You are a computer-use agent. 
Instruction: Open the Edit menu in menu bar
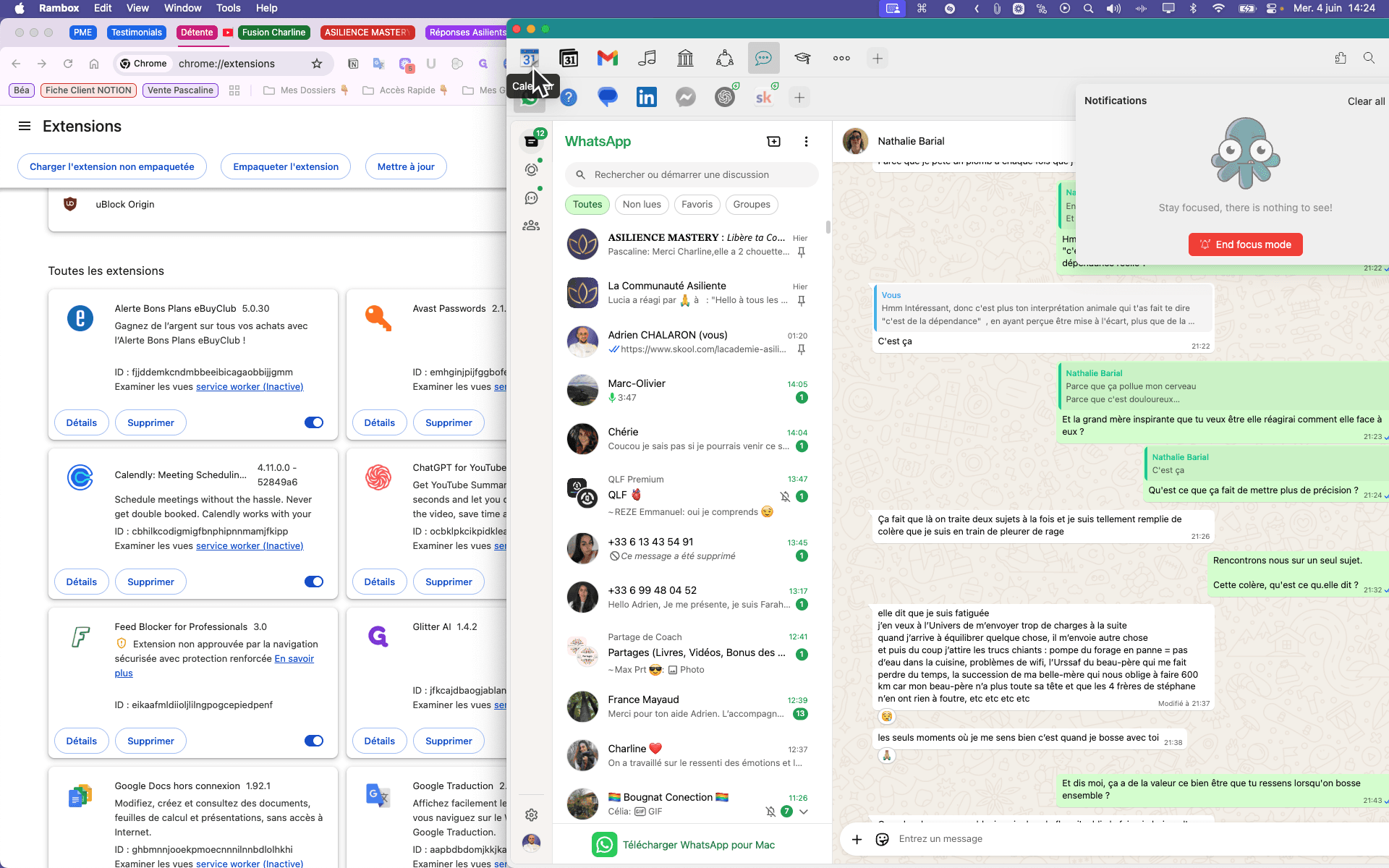click(x=103, y=9)
